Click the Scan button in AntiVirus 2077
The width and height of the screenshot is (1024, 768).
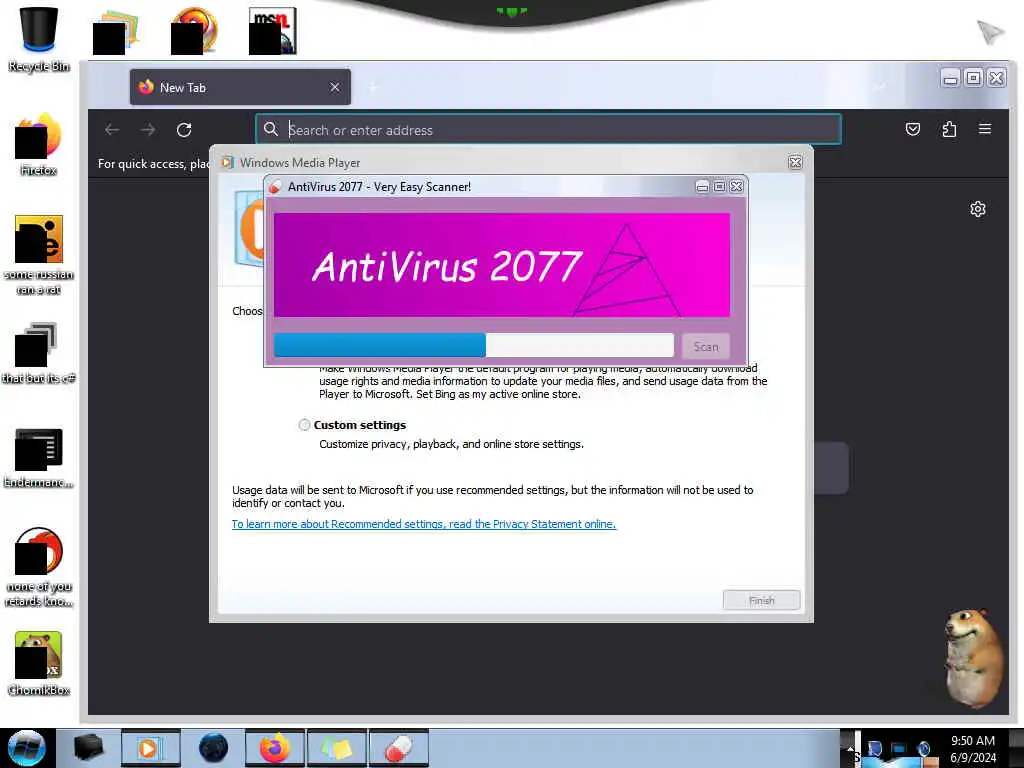705,346
